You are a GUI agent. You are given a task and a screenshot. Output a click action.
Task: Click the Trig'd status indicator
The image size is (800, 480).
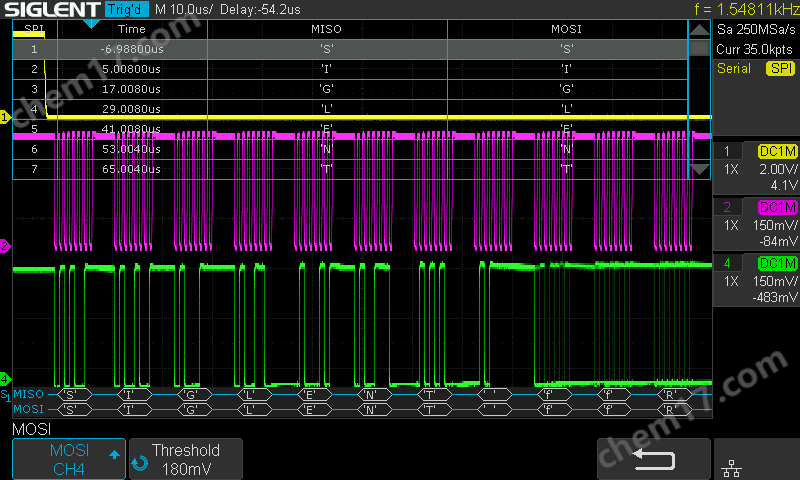[127, 9]
